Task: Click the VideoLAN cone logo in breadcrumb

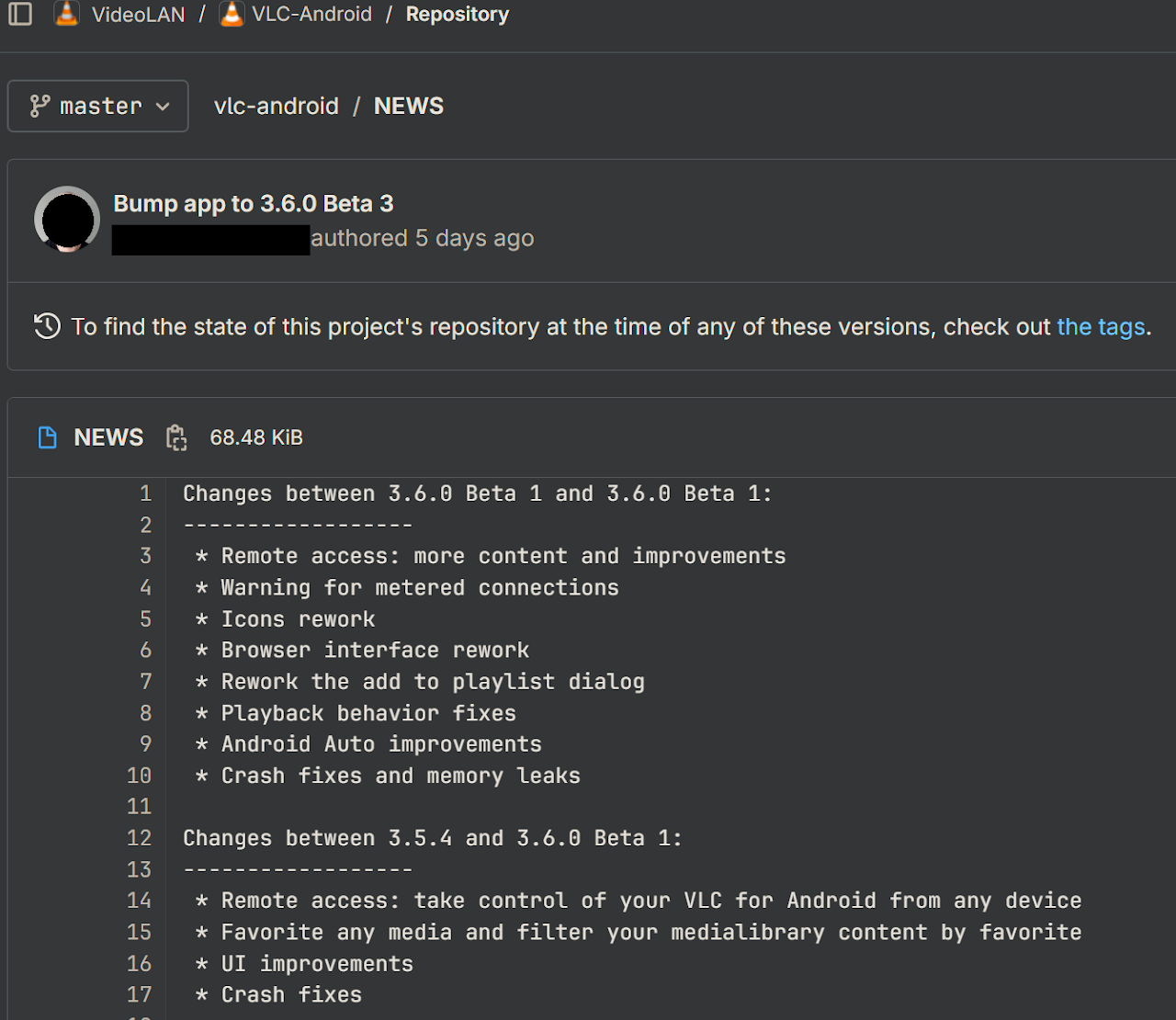Action: click(67, 14)
